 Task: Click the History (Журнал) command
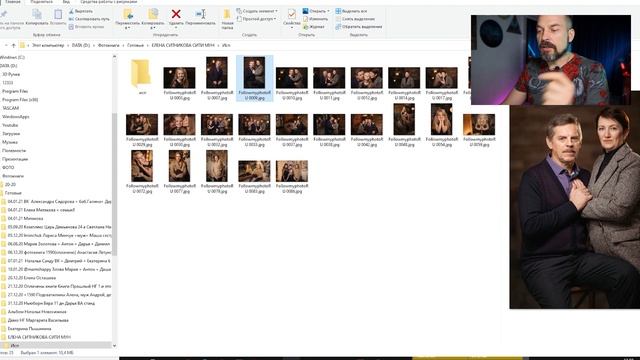point(313,27)
